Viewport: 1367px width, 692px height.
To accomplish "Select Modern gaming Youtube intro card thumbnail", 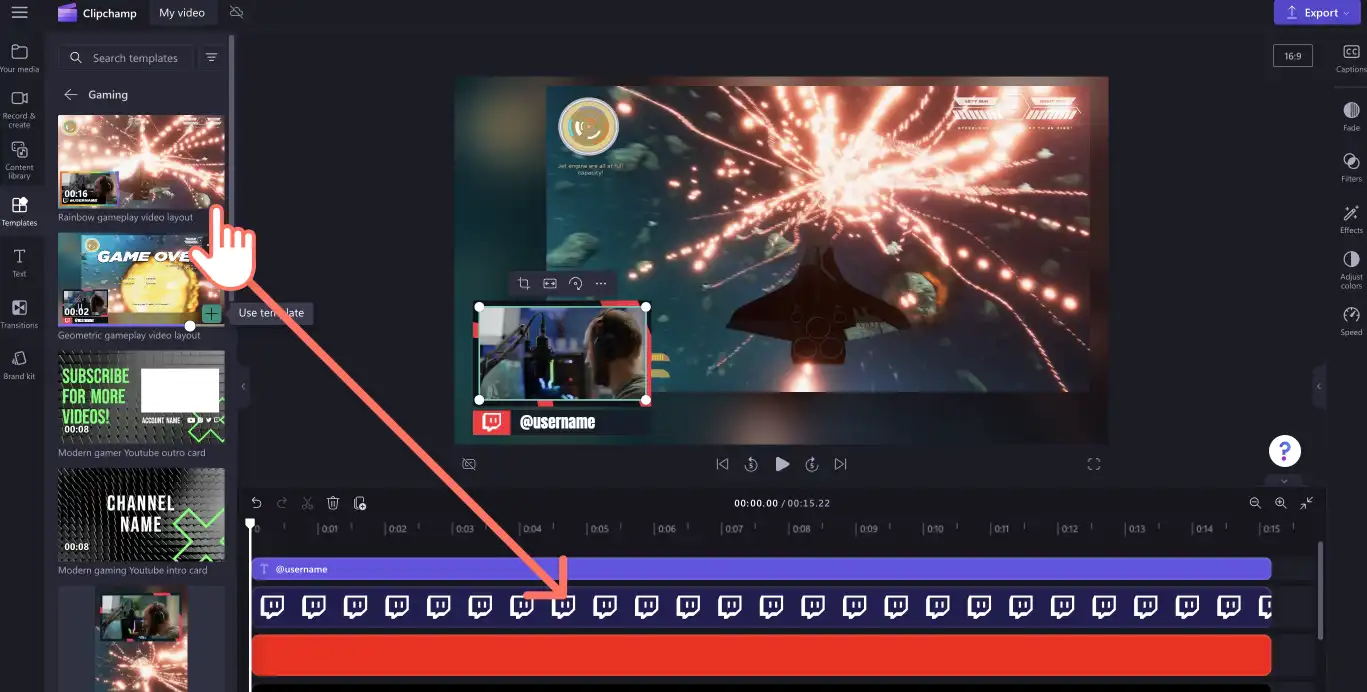I will 141,514.
